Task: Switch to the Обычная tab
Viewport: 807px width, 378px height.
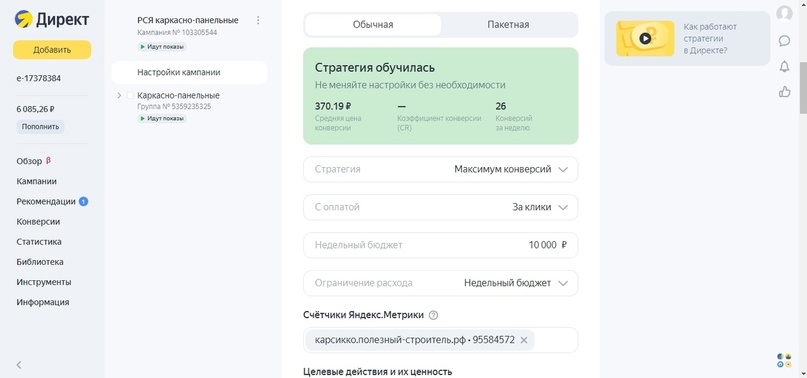Action: pyautogui.click(x=373, y=25)
